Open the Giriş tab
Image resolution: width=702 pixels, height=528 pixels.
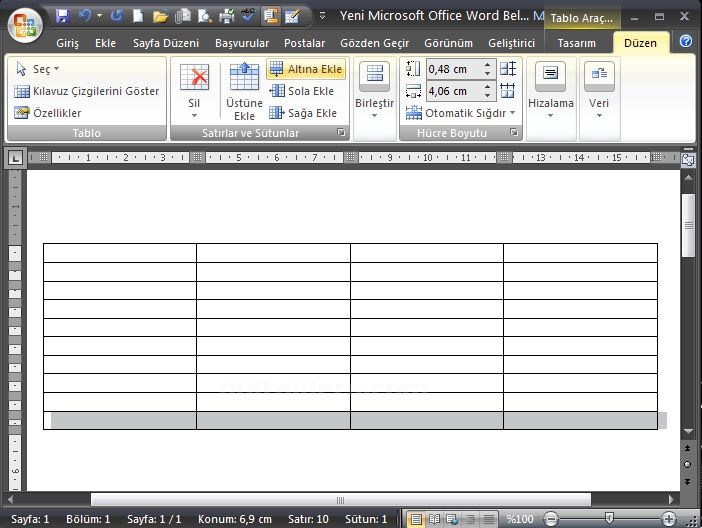pos(67,43)
